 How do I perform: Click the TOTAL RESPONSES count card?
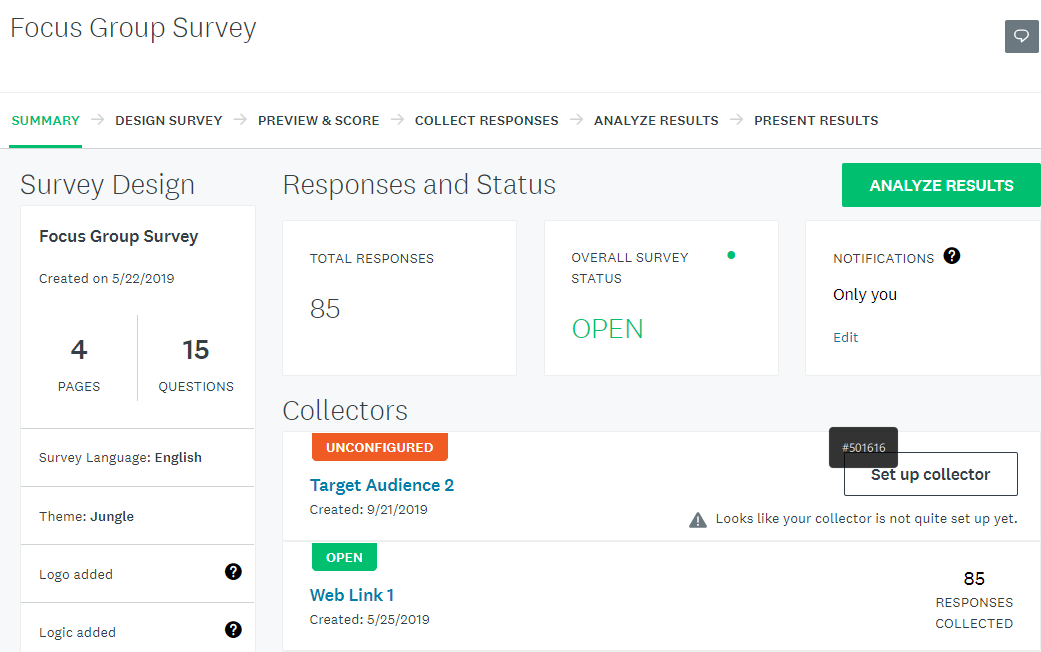point(399,297)
